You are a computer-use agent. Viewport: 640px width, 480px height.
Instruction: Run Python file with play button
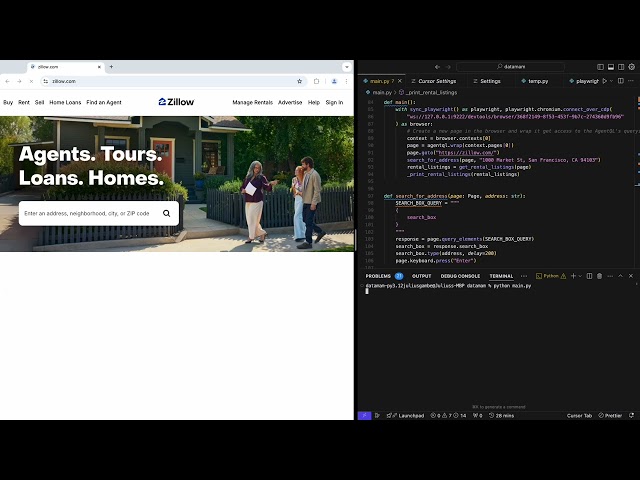(x=605, y=81)
